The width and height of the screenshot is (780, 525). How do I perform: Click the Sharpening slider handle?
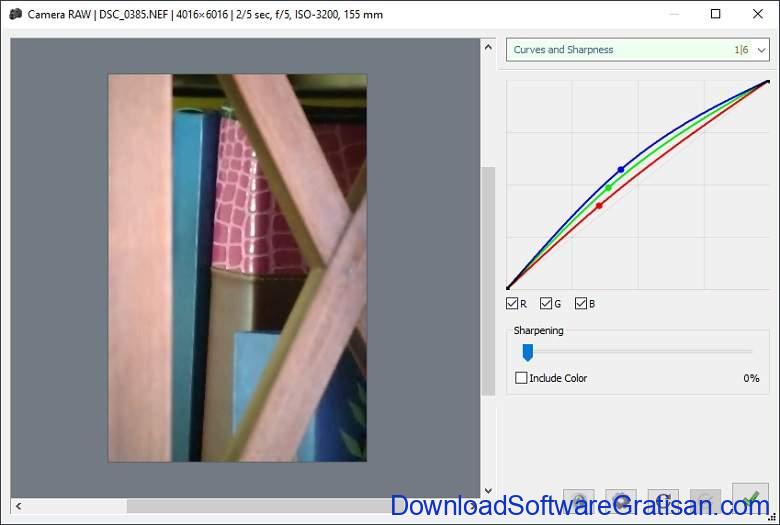coord(528,352)
